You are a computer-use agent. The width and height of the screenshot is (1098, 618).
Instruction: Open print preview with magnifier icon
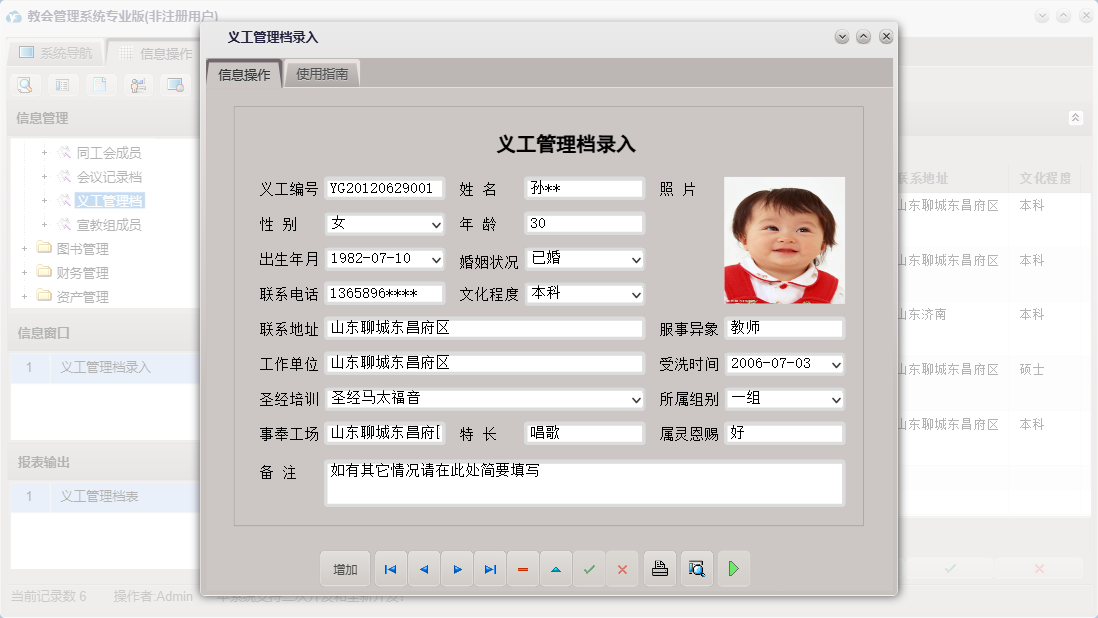[x=696, y=568]
